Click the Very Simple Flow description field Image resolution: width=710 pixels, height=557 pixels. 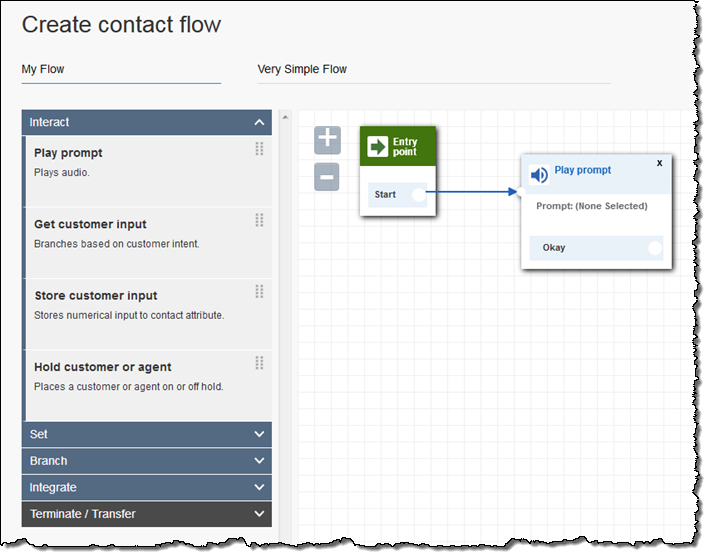pyautogui.click(x=433, y=69)
